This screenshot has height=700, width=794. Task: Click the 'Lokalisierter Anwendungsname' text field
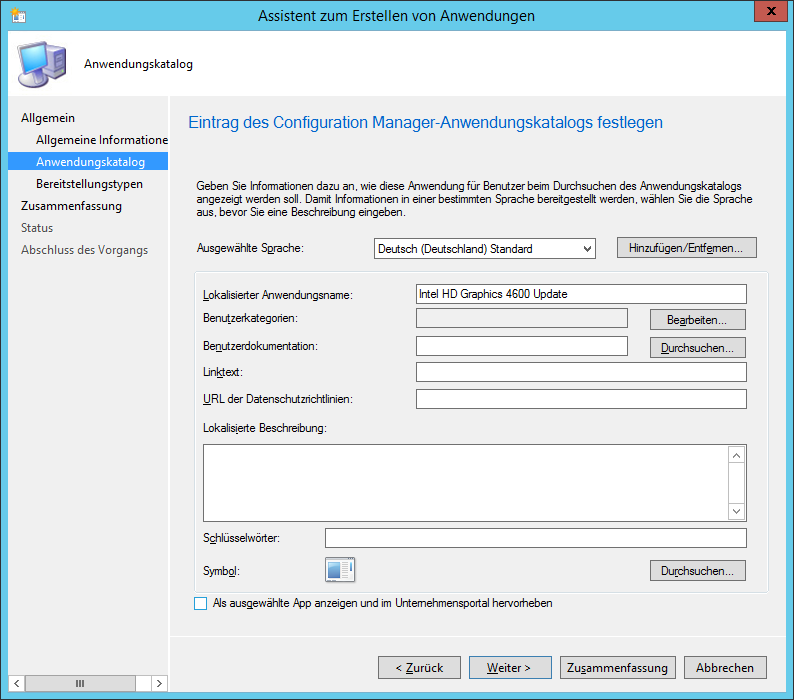pyautogui.click(x=580, y=294)
